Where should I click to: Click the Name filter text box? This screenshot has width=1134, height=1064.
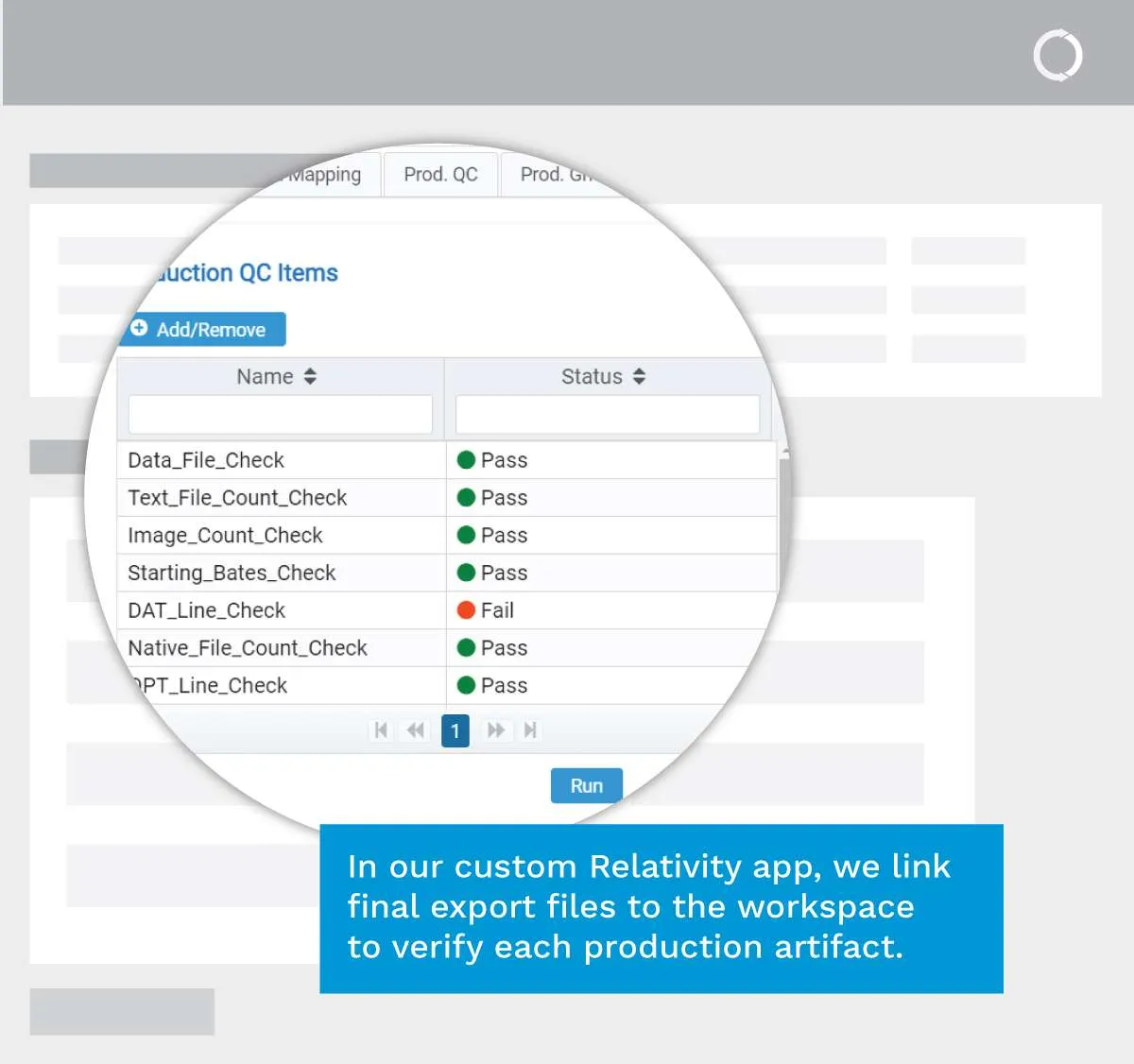(x=281, y=415)
